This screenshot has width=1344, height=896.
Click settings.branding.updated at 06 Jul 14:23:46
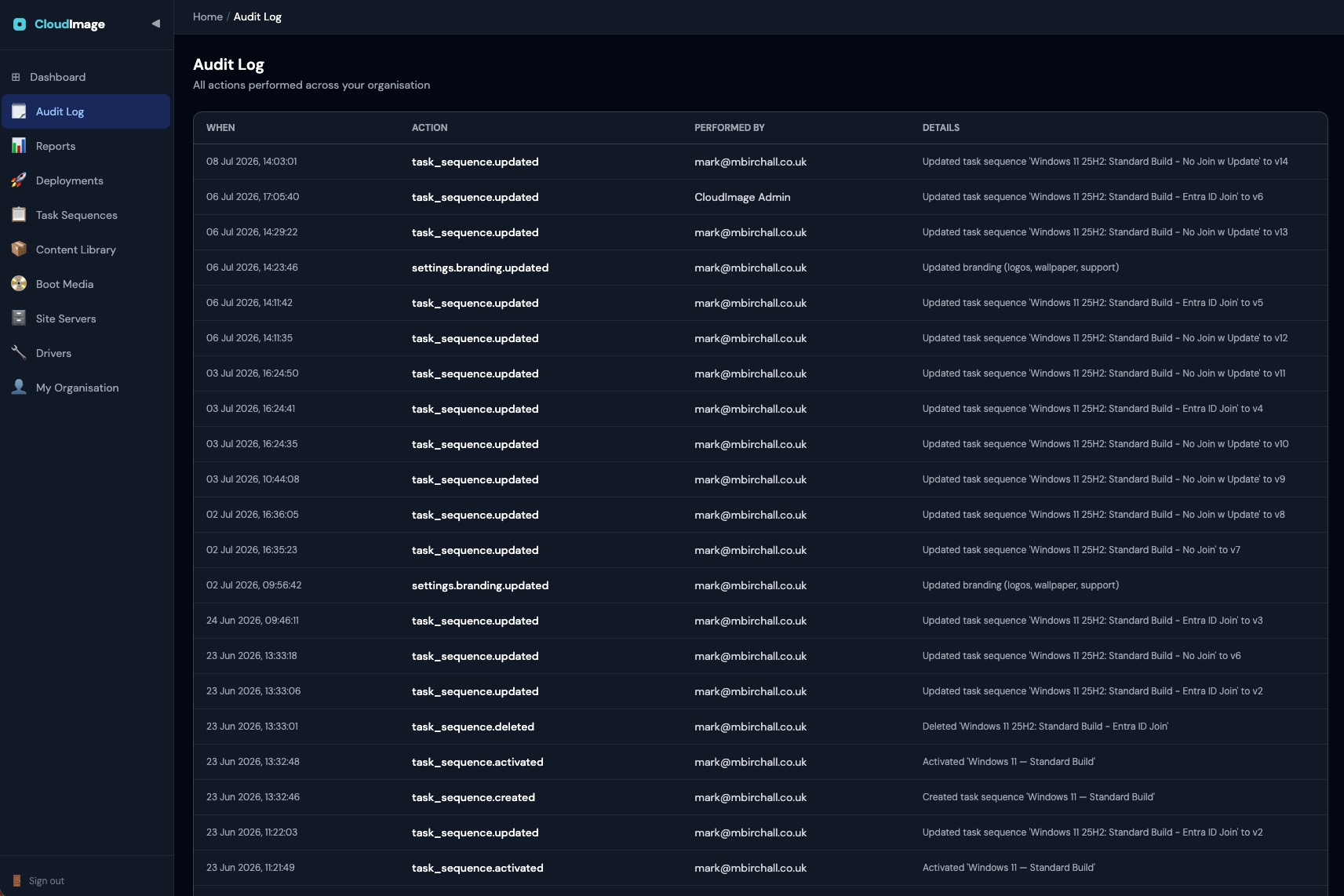(x=480, y=268)
